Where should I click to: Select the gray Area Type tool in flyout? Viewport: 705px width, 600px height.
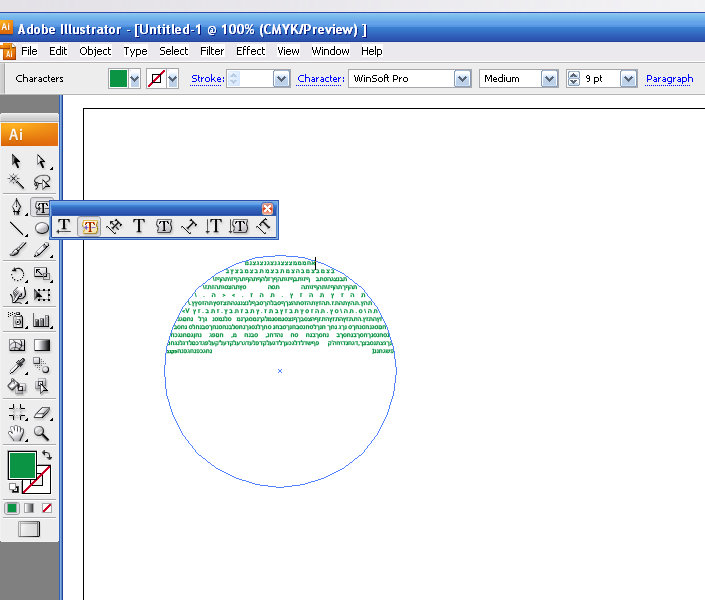[164, 226]
